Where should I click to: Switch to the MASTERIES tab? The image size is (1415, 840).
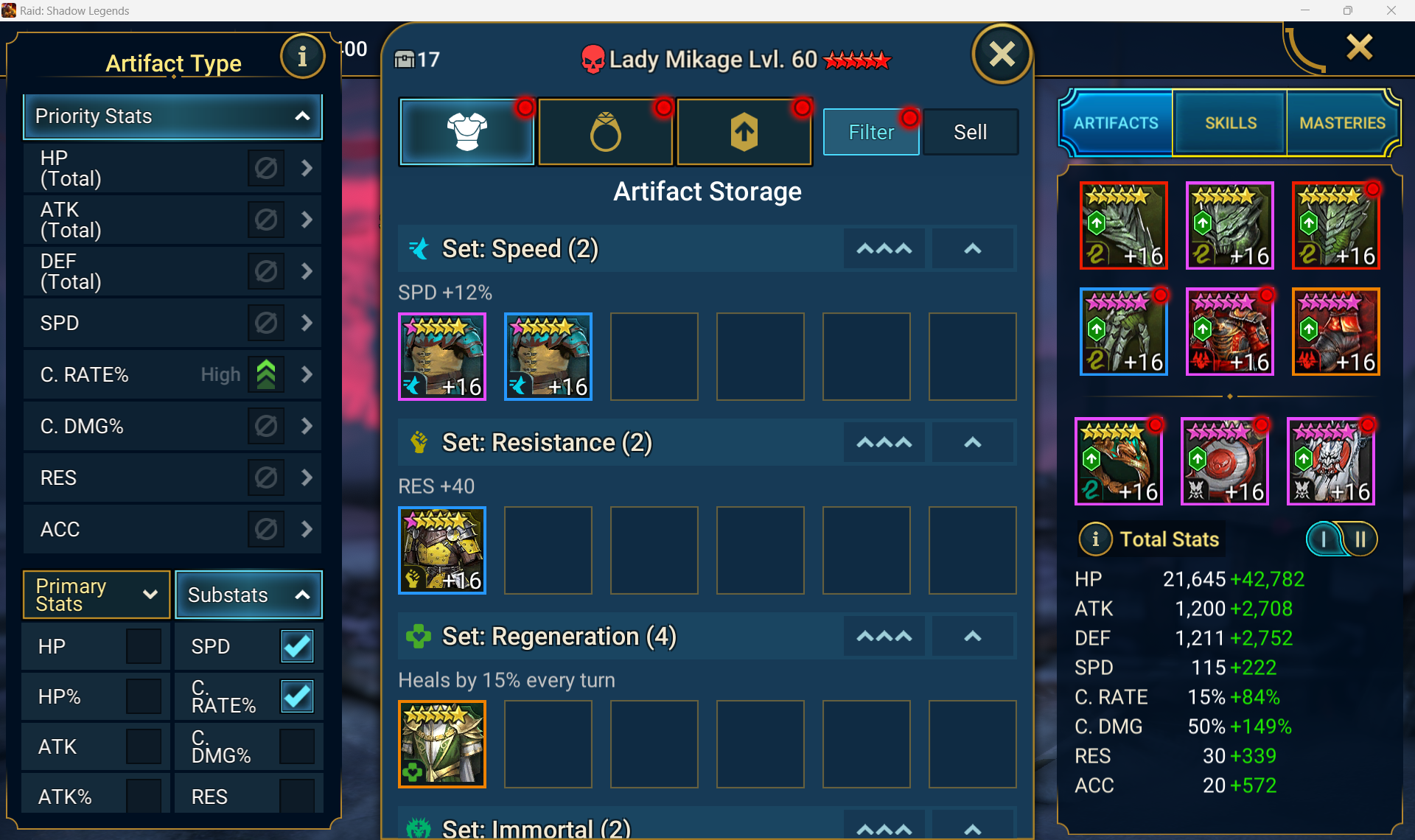point(1342,123)
